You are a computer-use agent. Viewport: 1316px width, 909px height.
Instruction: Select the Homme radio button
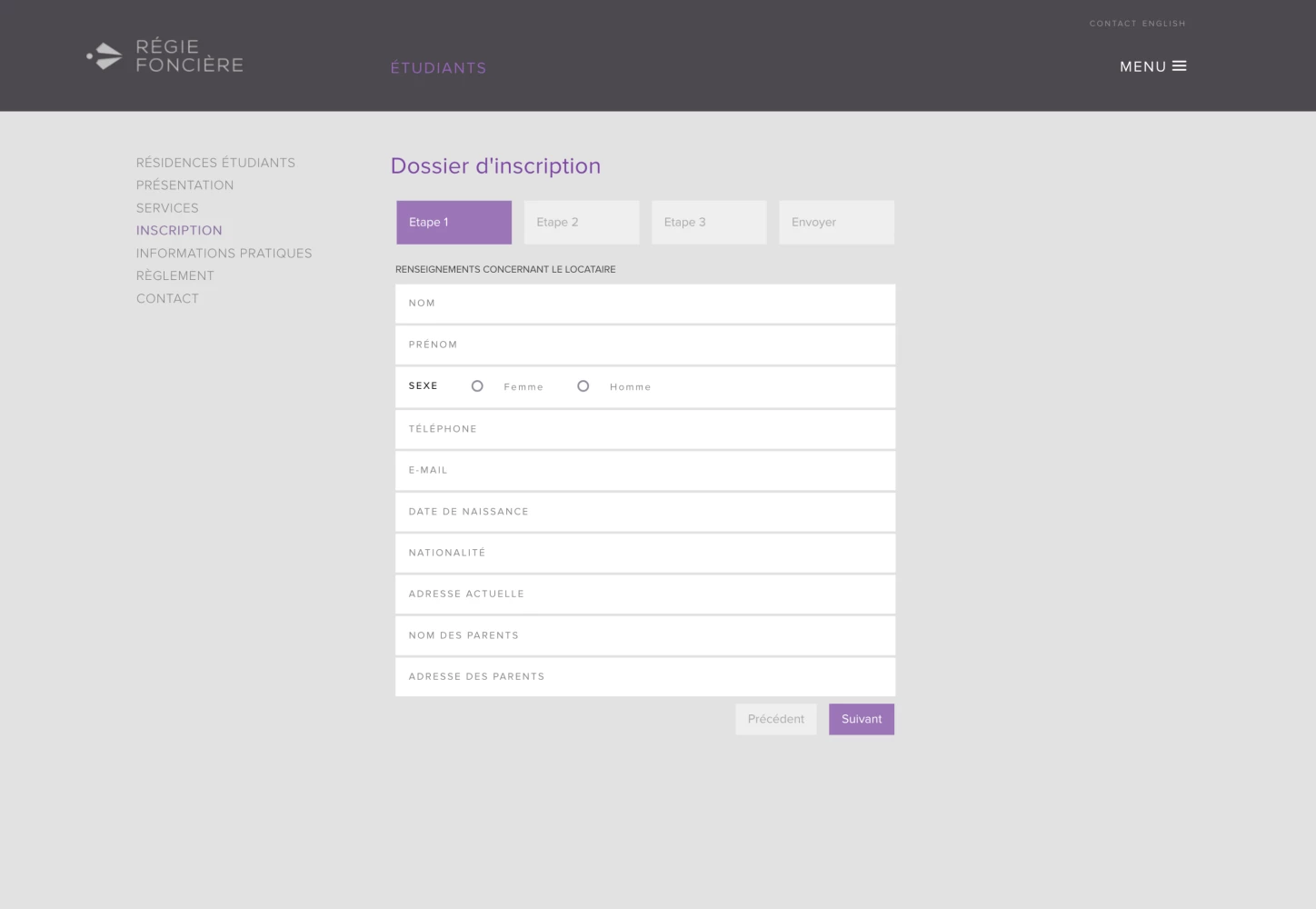coord(583,386)
